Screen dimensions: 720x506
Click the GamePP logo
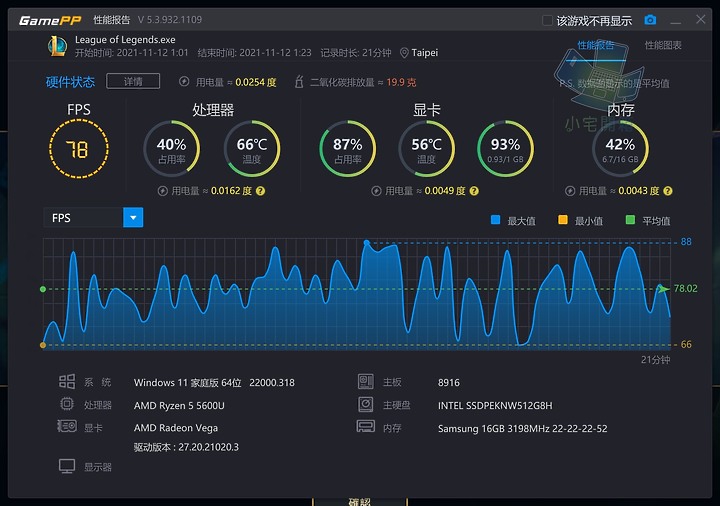50,20
